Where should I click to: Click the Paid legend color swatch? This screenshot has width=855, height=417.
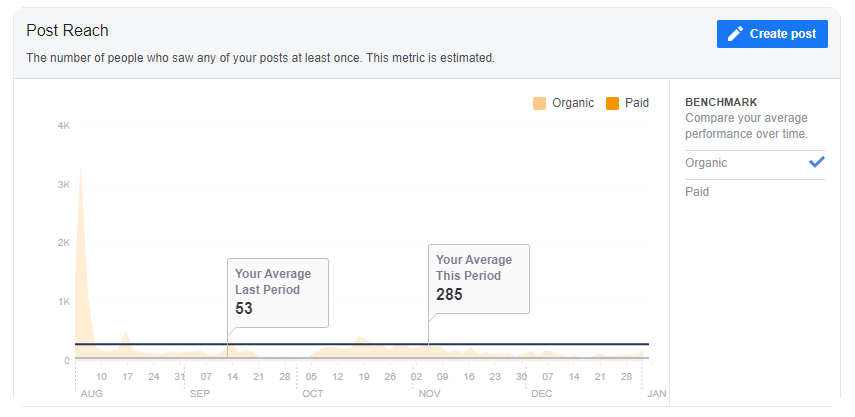click(x=612, y=103)
